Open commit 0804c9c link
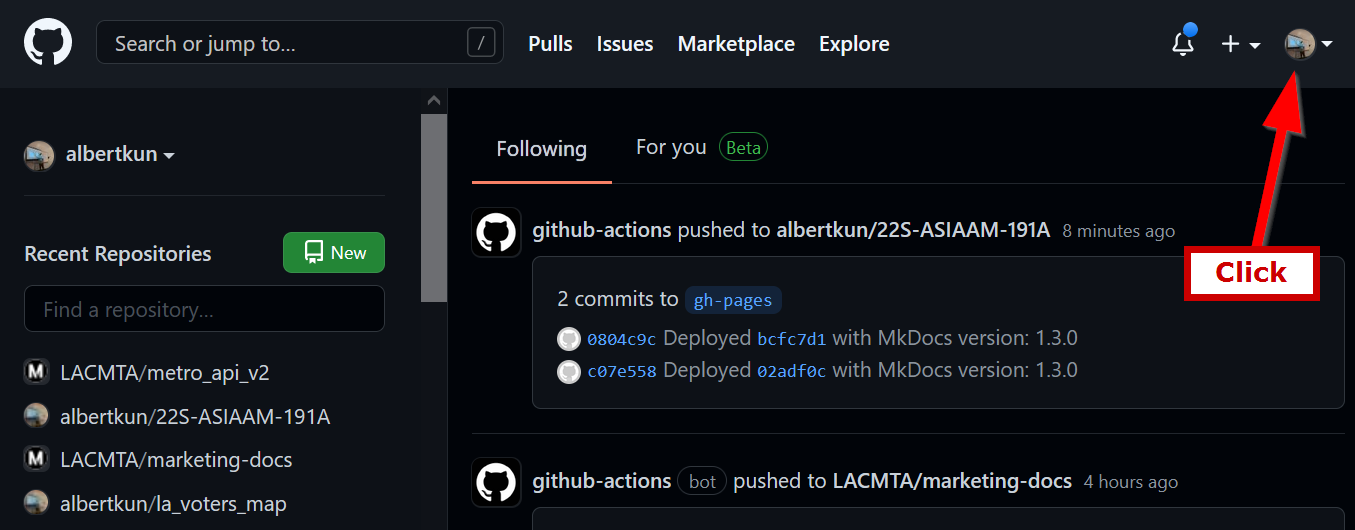Image resolution: width=1355 pixels, height=530 pixels. [x=621, y=339]
